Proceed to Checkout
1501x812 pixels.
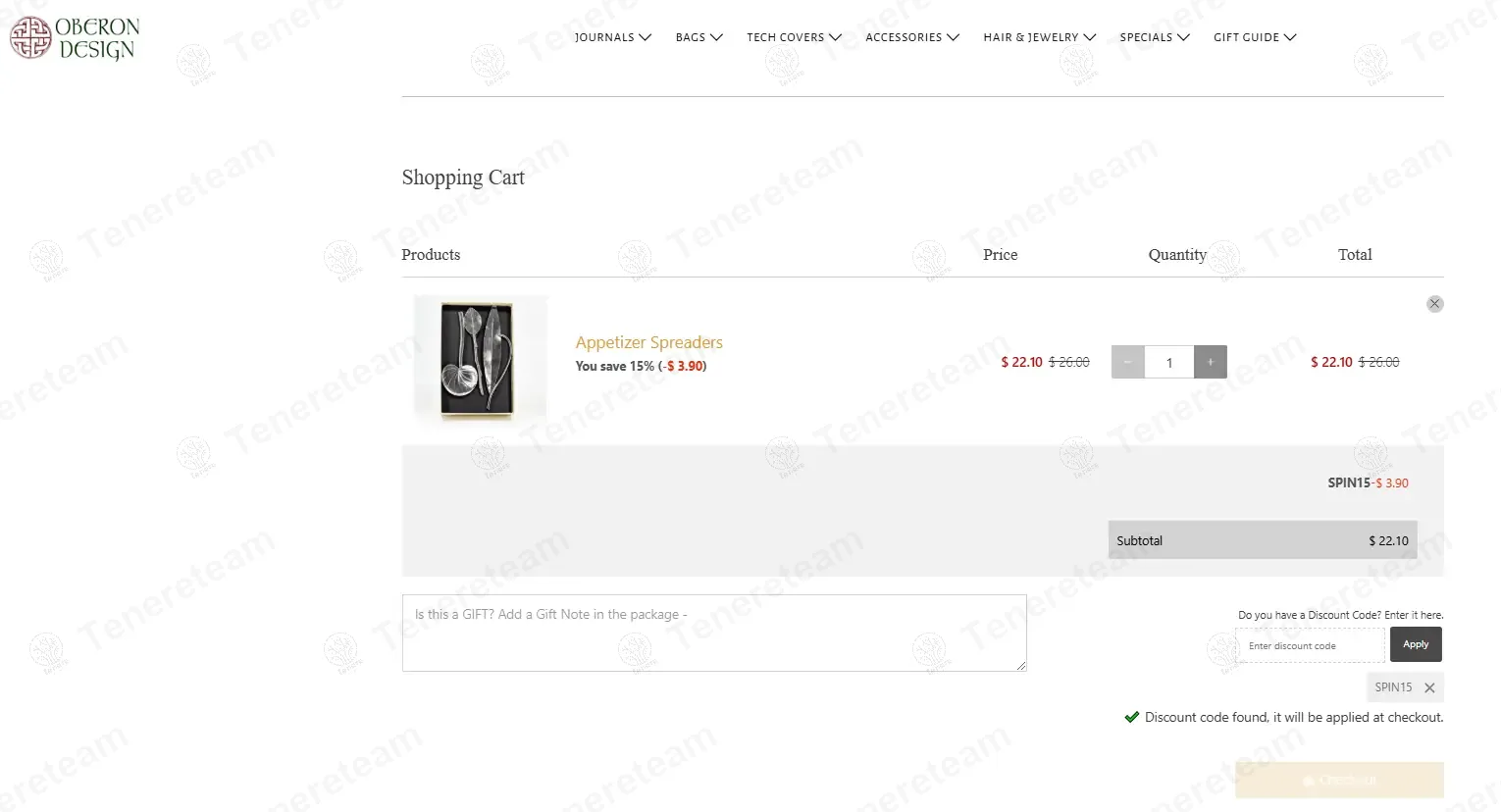point(1339,780)
